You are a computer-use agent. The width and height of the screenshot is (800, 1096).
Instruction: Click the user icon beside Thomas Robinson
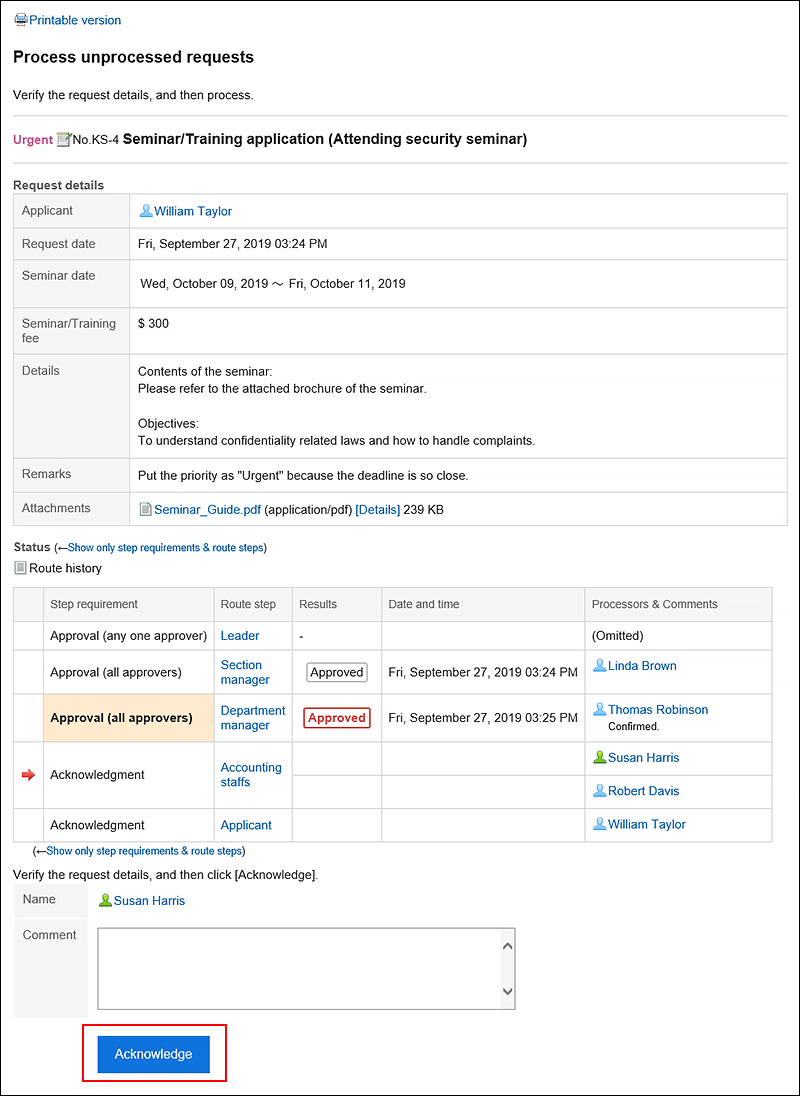tap(599, 709)
